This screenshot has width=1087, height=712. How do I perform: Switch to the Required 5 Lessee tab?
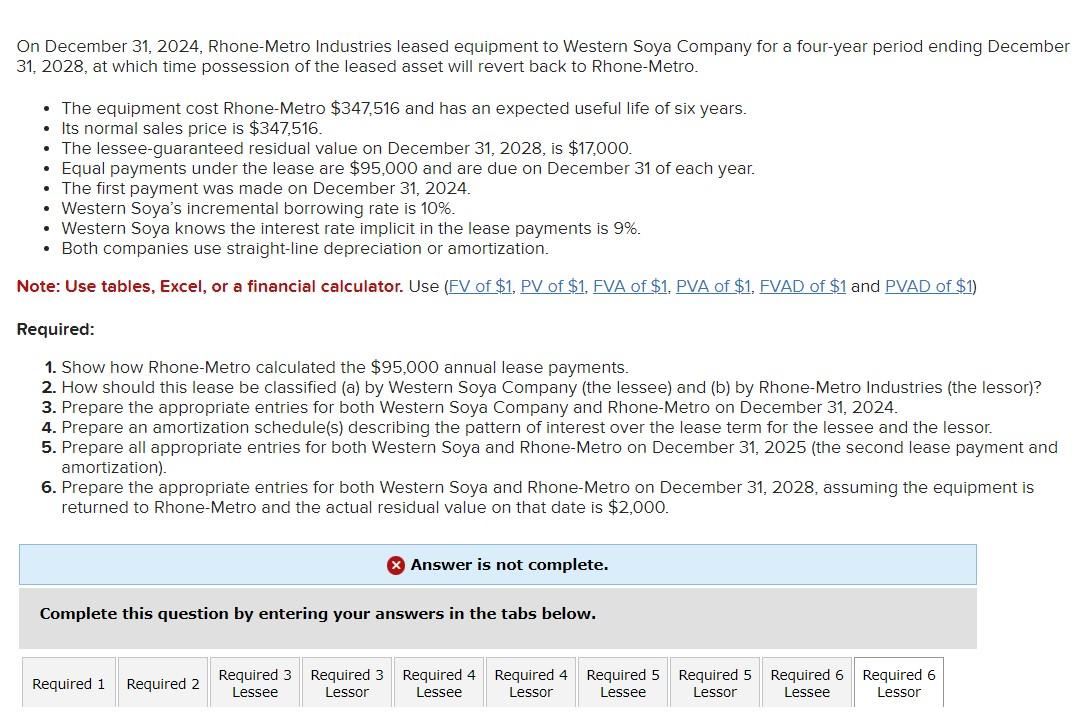(622, 683)
